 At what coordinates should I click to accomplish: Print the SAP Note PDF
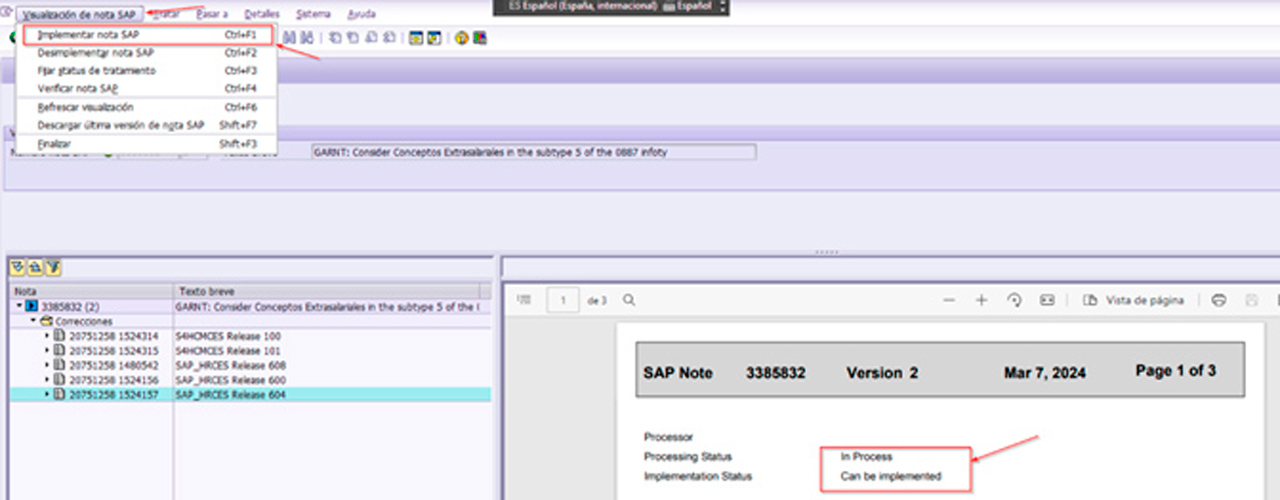click(x=1218, y=300)
